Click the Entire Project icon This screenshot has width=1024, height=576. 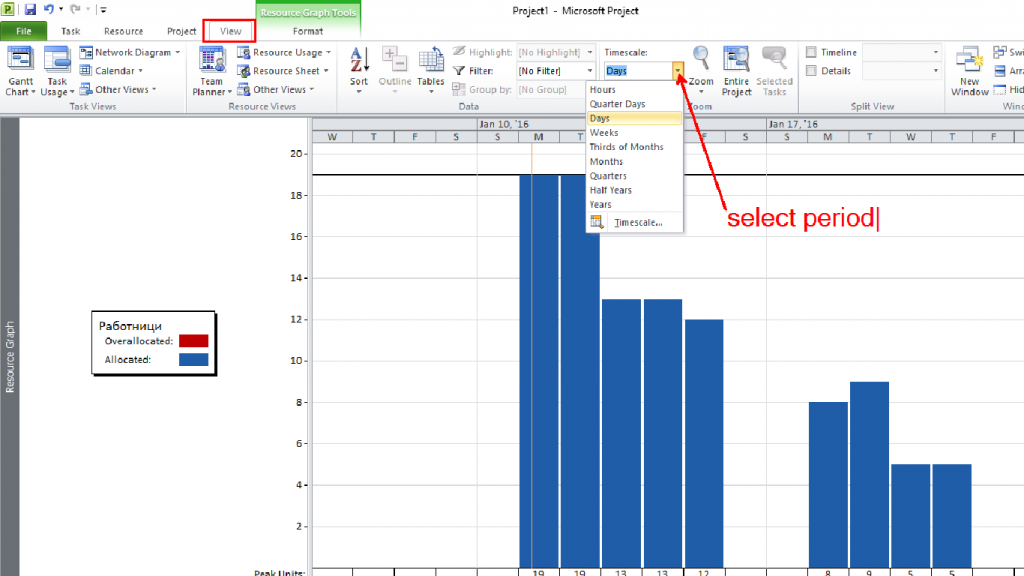736,72
